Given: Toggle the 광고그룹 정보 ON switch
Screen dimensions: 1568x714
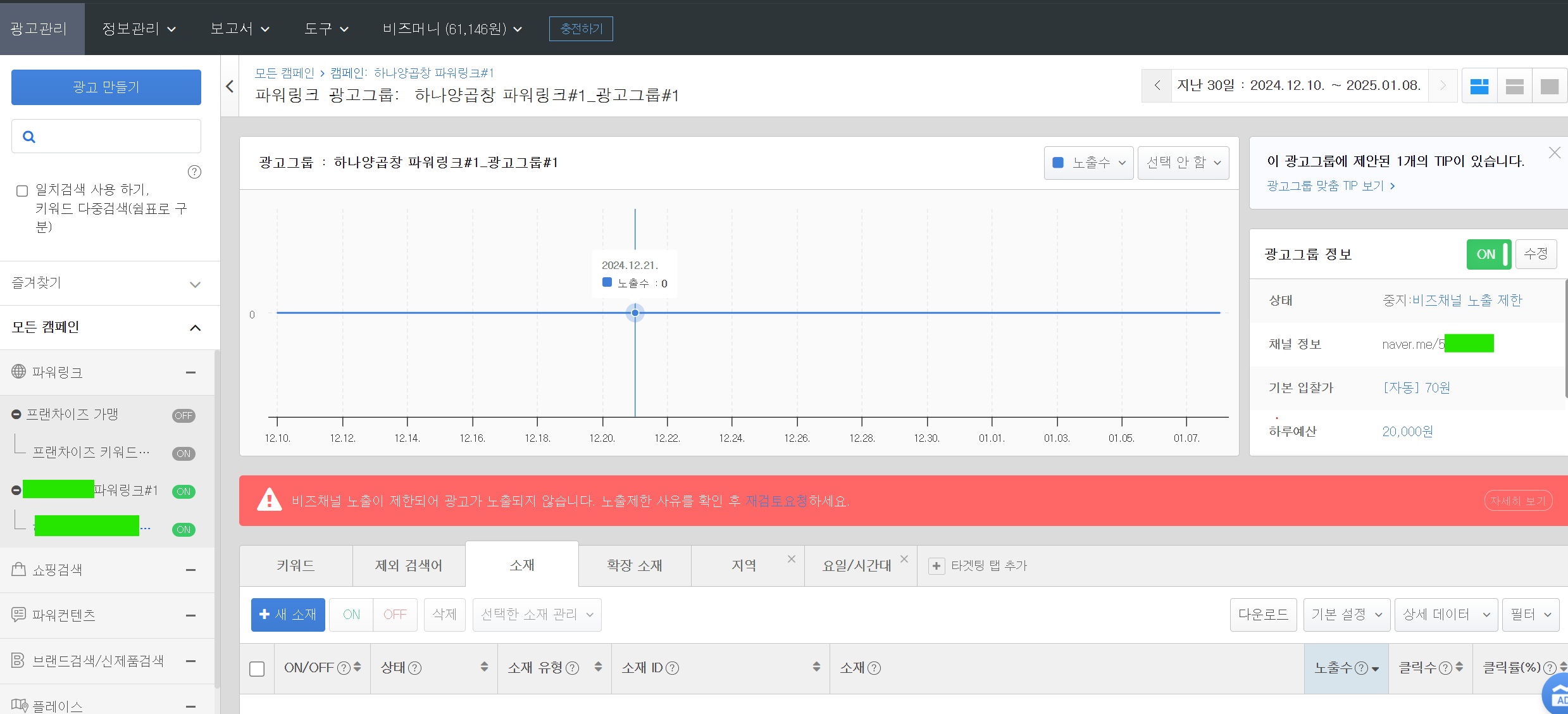Looking at the screenshot, I should pyautogui.click(x=1488, y=254).
